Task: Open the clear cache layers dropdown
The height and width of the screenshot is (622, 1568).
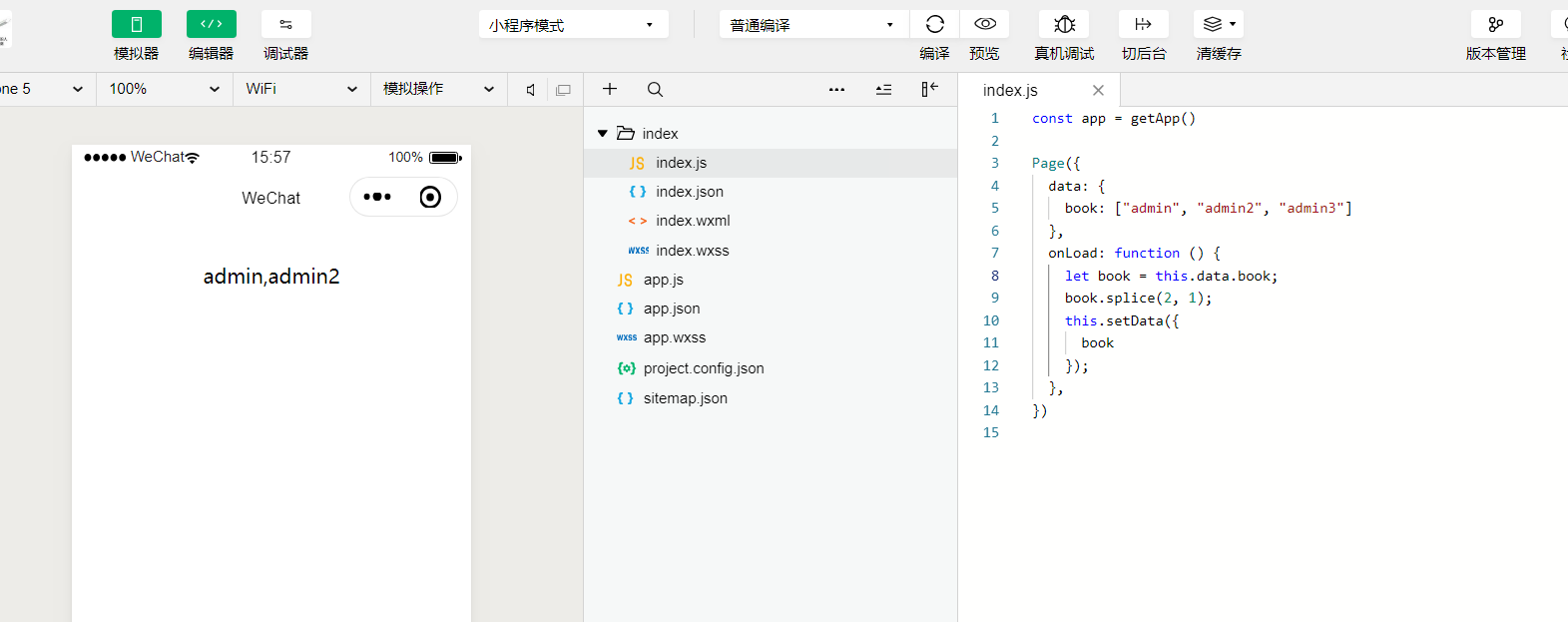Action: (1219, 24)
